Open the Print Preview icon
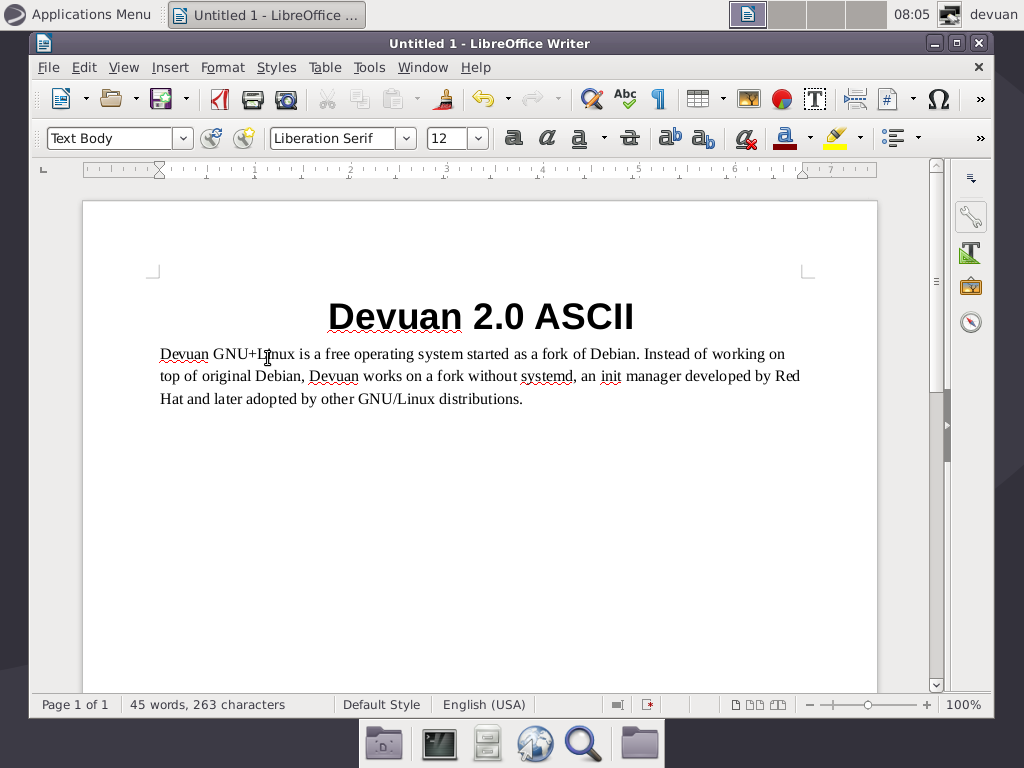Image resolution: width=1024 pixels, height=768 pixels. click(x=285, y=99)
